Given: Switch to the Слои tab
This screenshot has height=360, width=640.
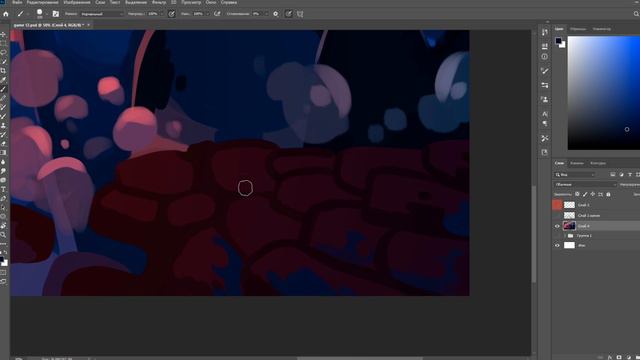Looking at the screenshot, I should click(559, 163).
